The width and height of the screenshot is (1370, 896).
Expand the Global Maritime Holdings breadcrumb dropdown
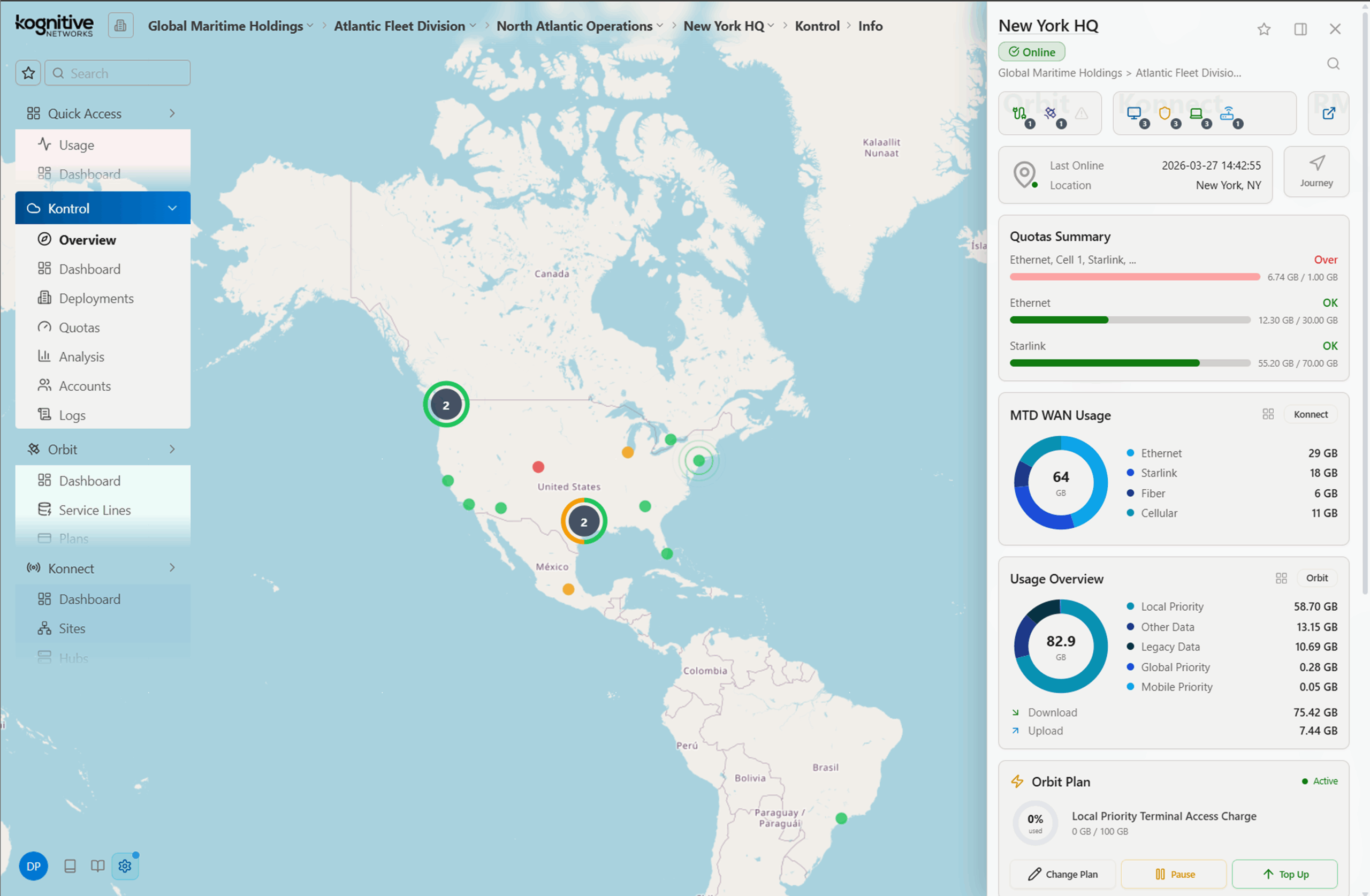[311, 26]
